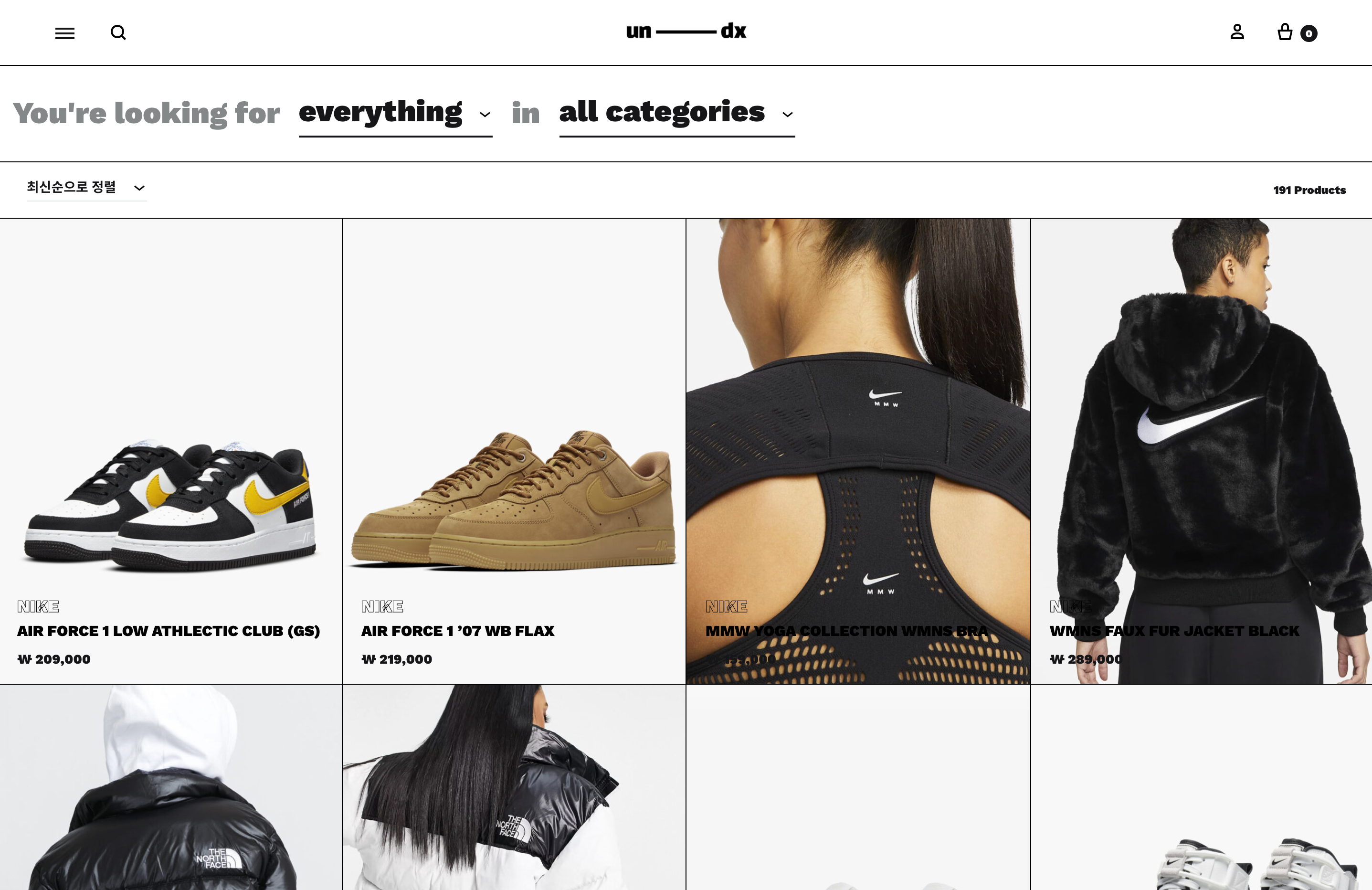Open the hamburger menu
Screen dimensions: 1372x890
pos(64,33)
